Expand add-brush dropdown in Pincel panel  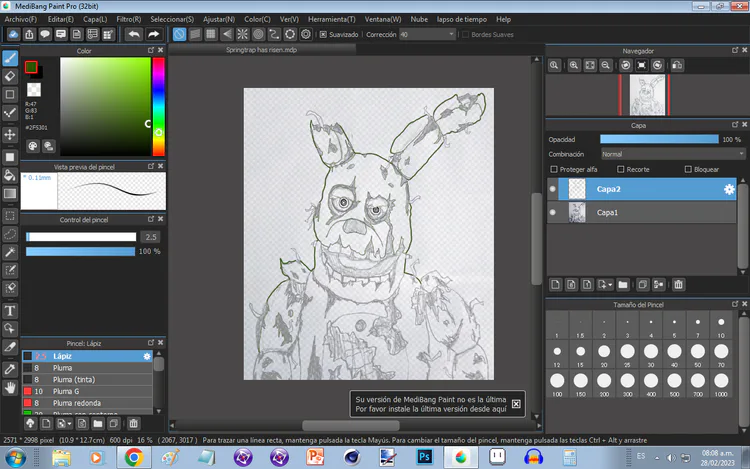69,424
